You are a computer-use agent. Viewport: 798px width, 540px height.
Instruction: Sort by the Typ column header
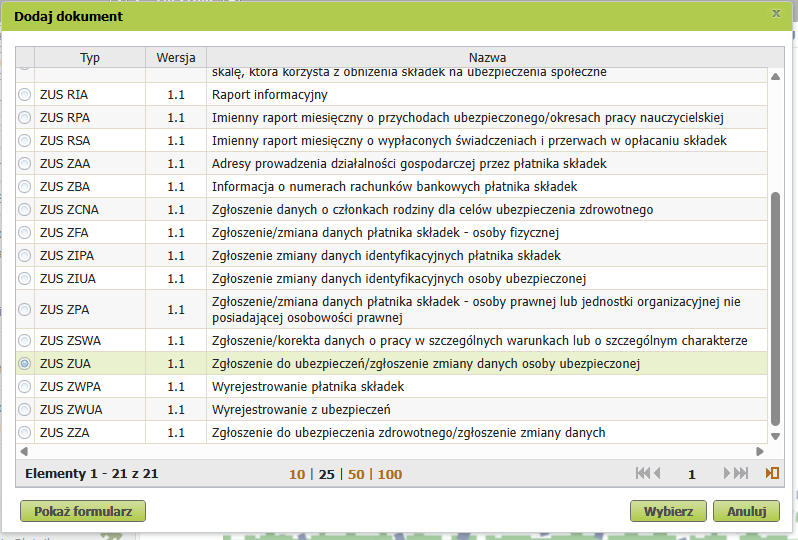point(90,58)
